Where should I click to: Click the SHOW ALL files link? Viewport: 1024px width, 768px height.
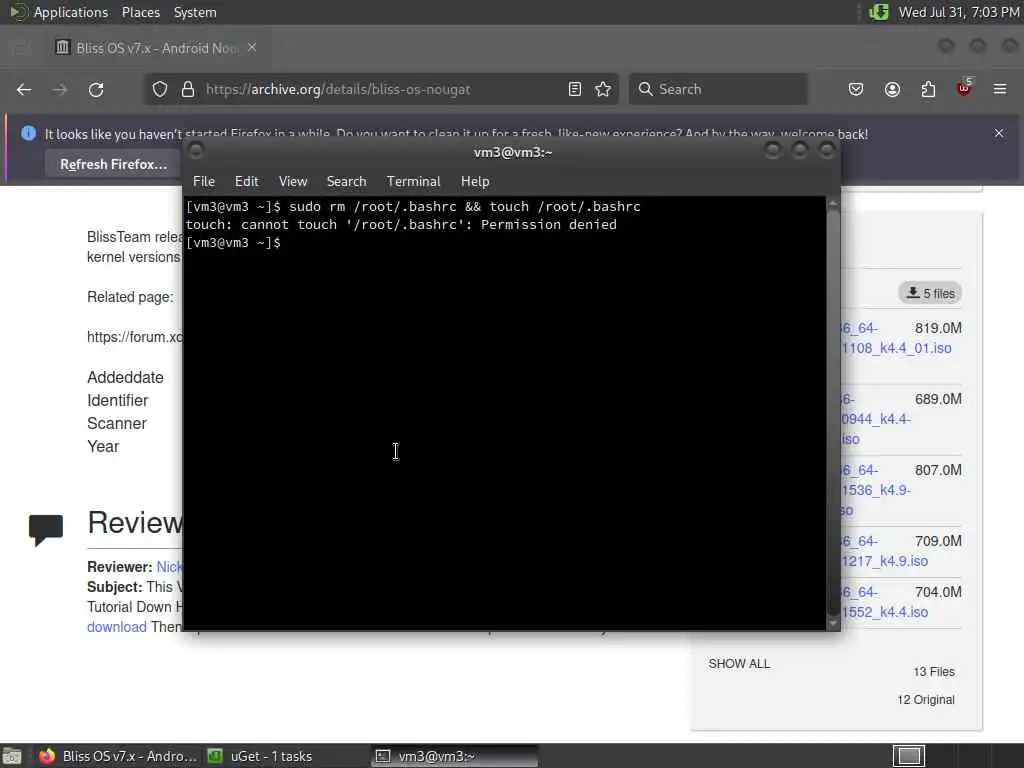coord(739,664)
